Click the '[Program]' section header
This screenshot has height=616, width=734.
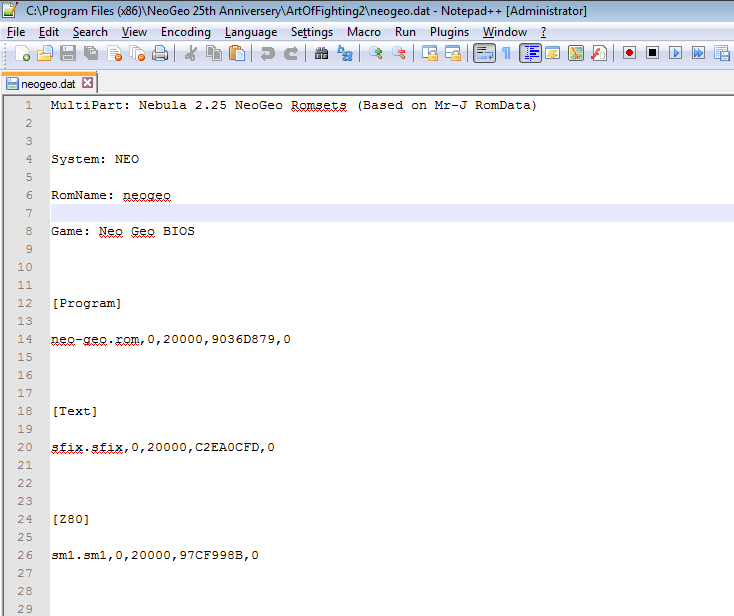[x=87, y=303]
